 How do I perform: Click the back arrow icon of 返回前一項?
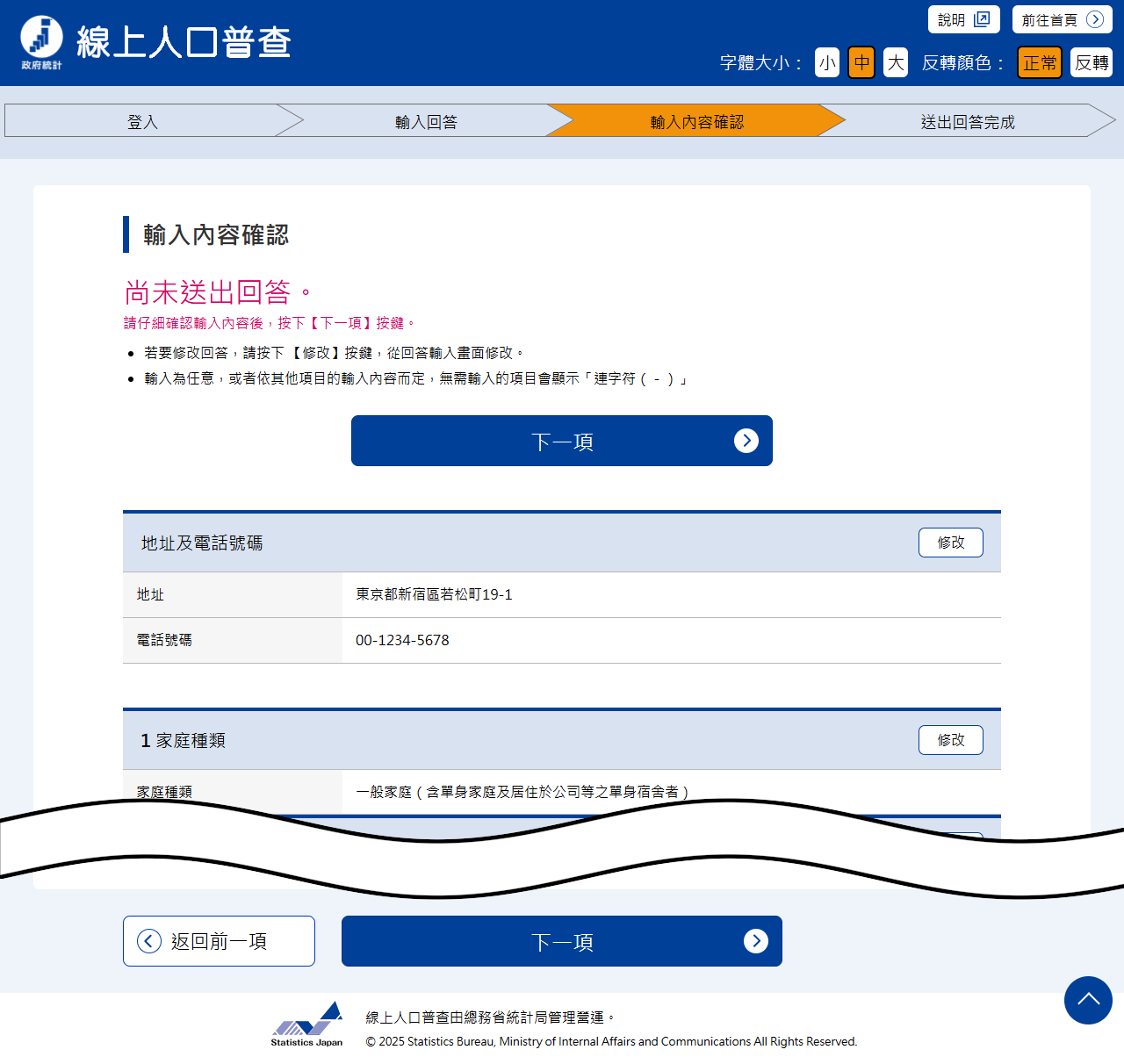pyautogui.click(x=149, y=941)
